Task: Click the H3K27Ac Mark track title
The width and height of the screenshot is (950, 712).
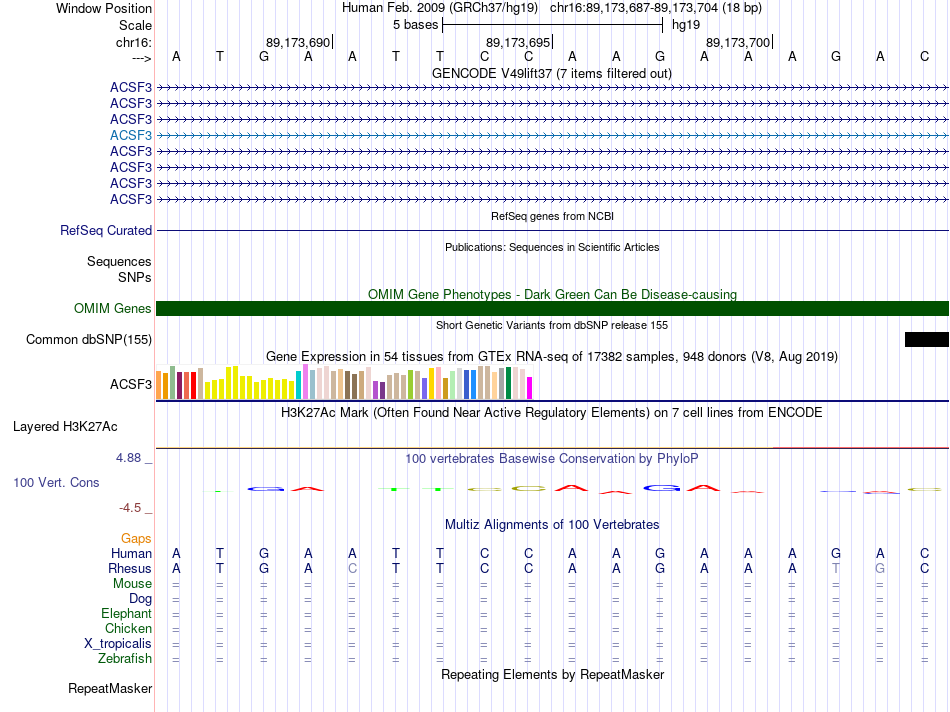Action: (552, 413)
